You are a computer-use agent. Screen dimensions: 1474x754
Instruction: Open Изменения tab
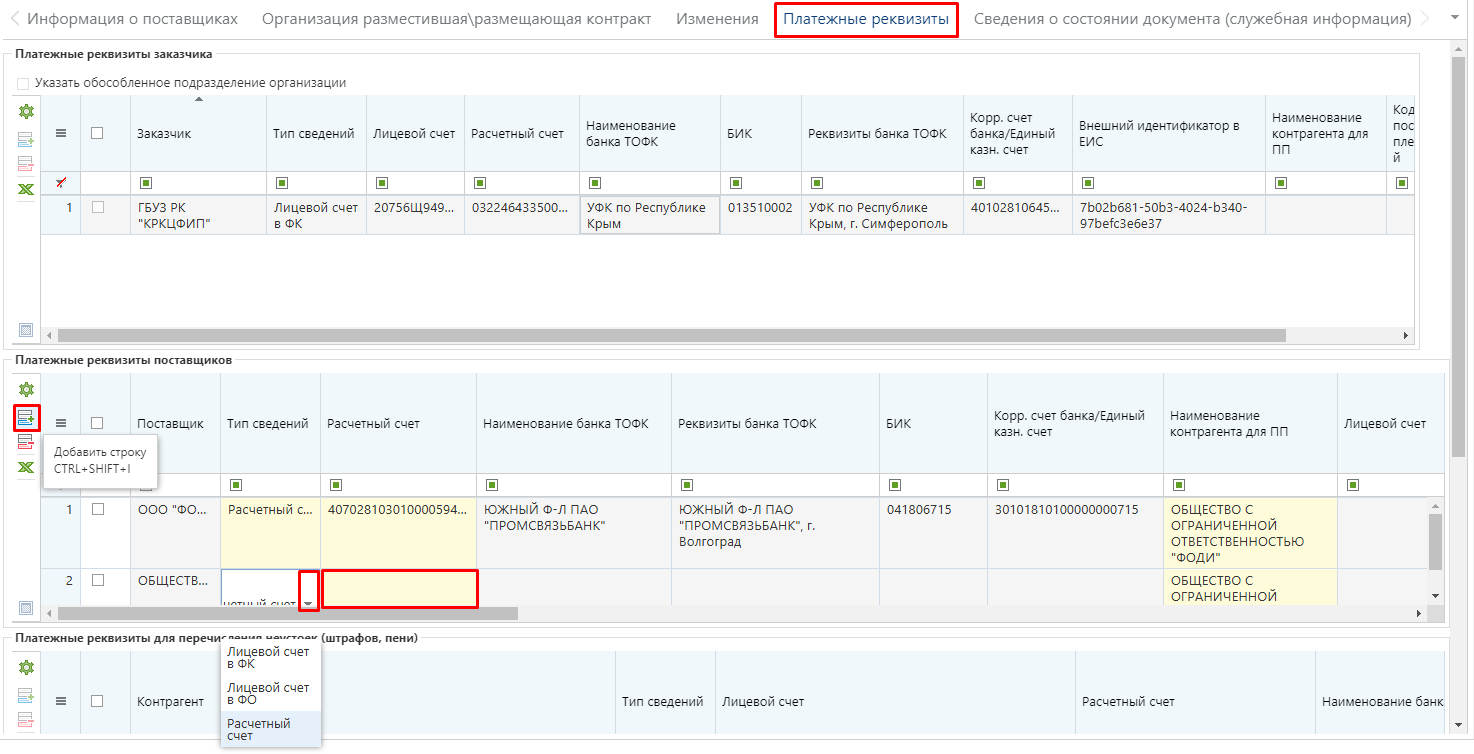pyautogui.click(x=717, y=19)
